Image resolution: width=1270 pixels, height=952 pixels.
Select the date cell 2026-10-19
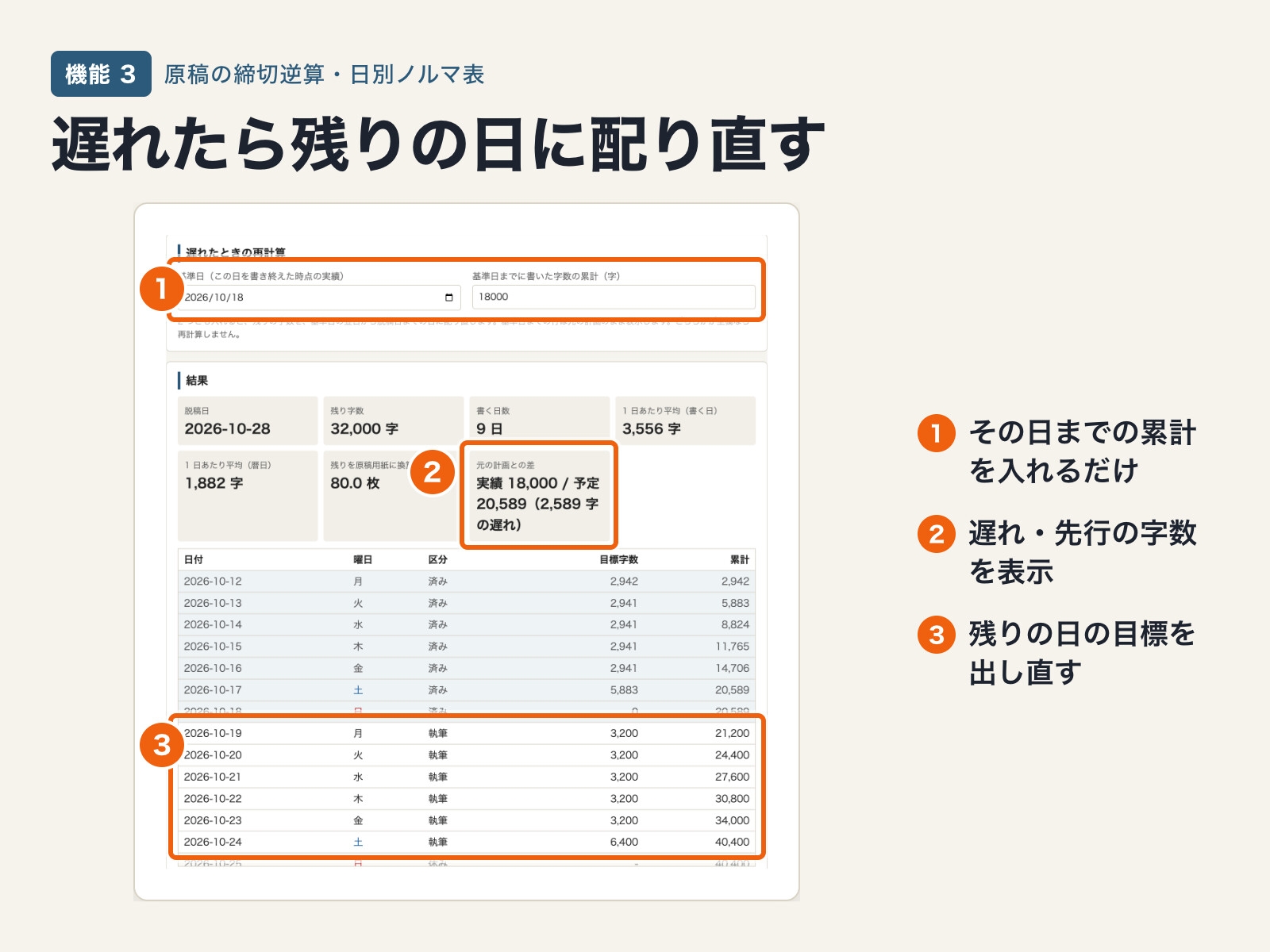(213, 733)
